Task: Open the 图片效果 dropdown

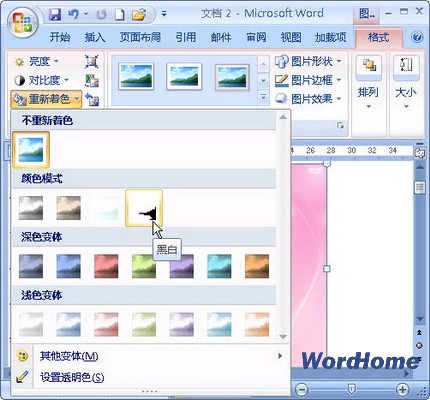Action: [308, 99]
